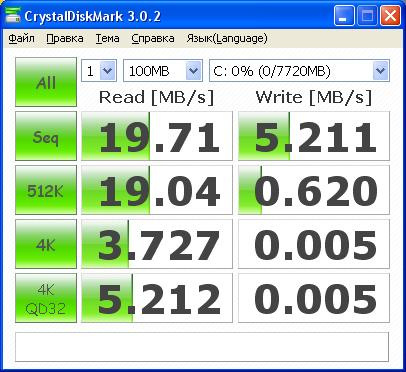Run all benchmarks with All button

(46, 82)
